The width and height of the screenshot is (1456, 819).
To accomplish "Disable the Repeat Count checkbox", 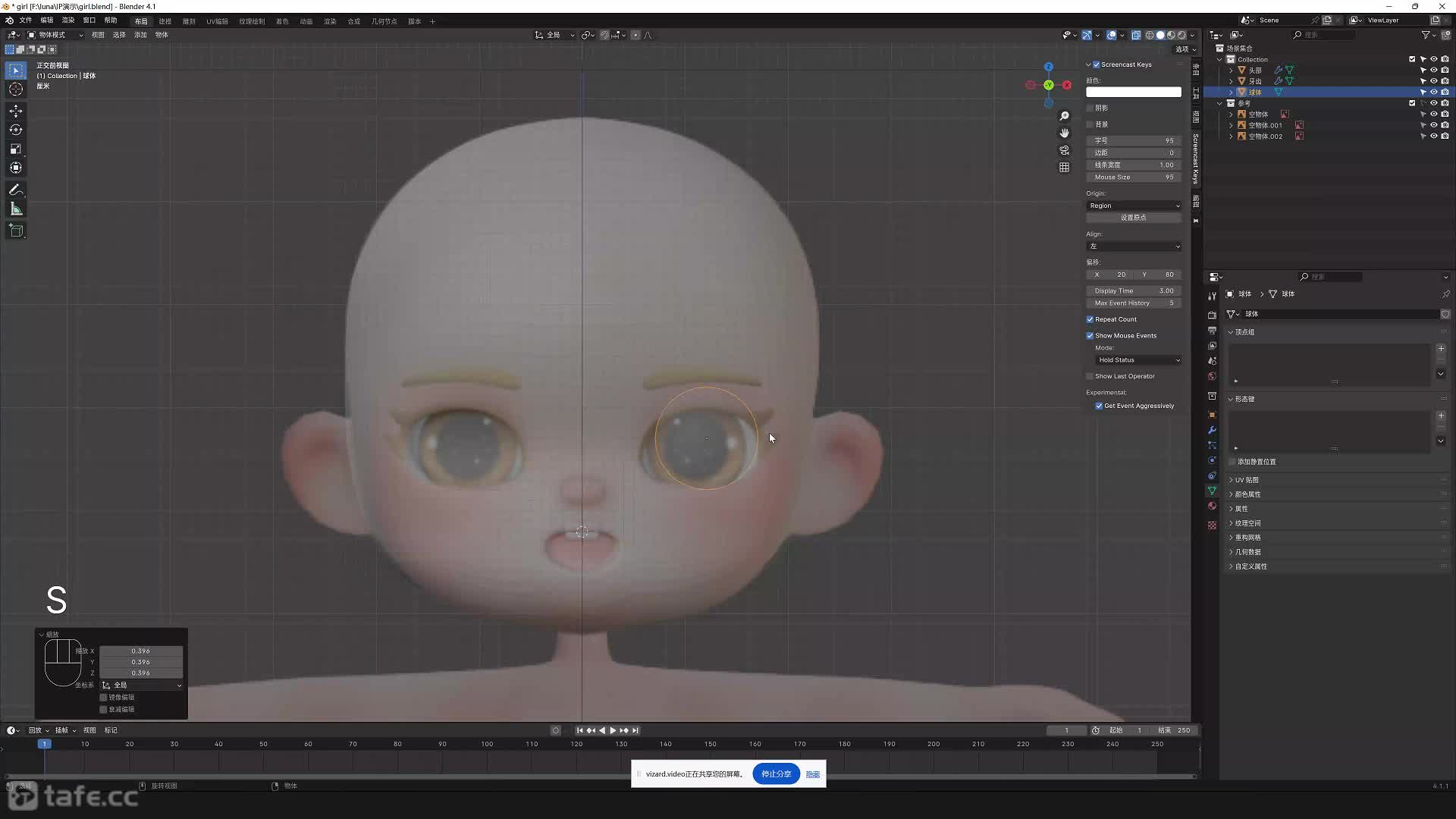I will [1090, 319].
